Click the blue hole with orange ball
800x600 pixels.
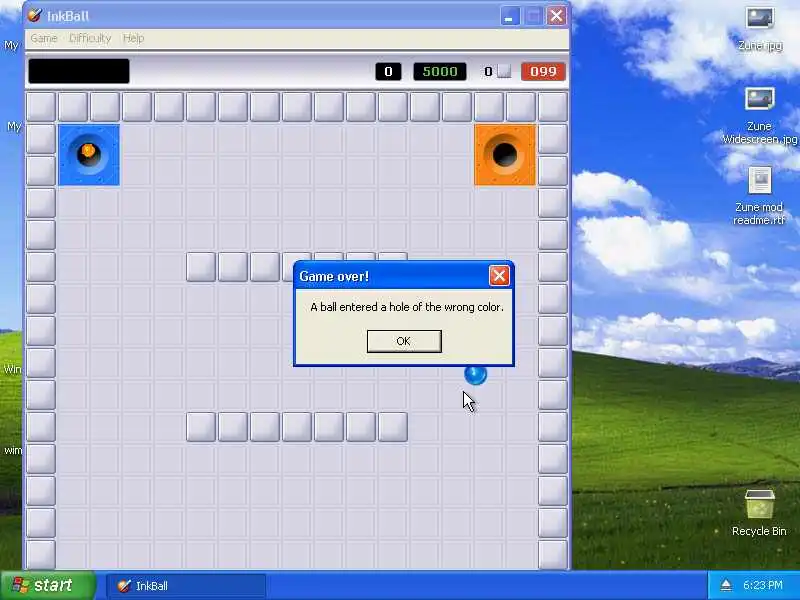(x=89, y=154)
